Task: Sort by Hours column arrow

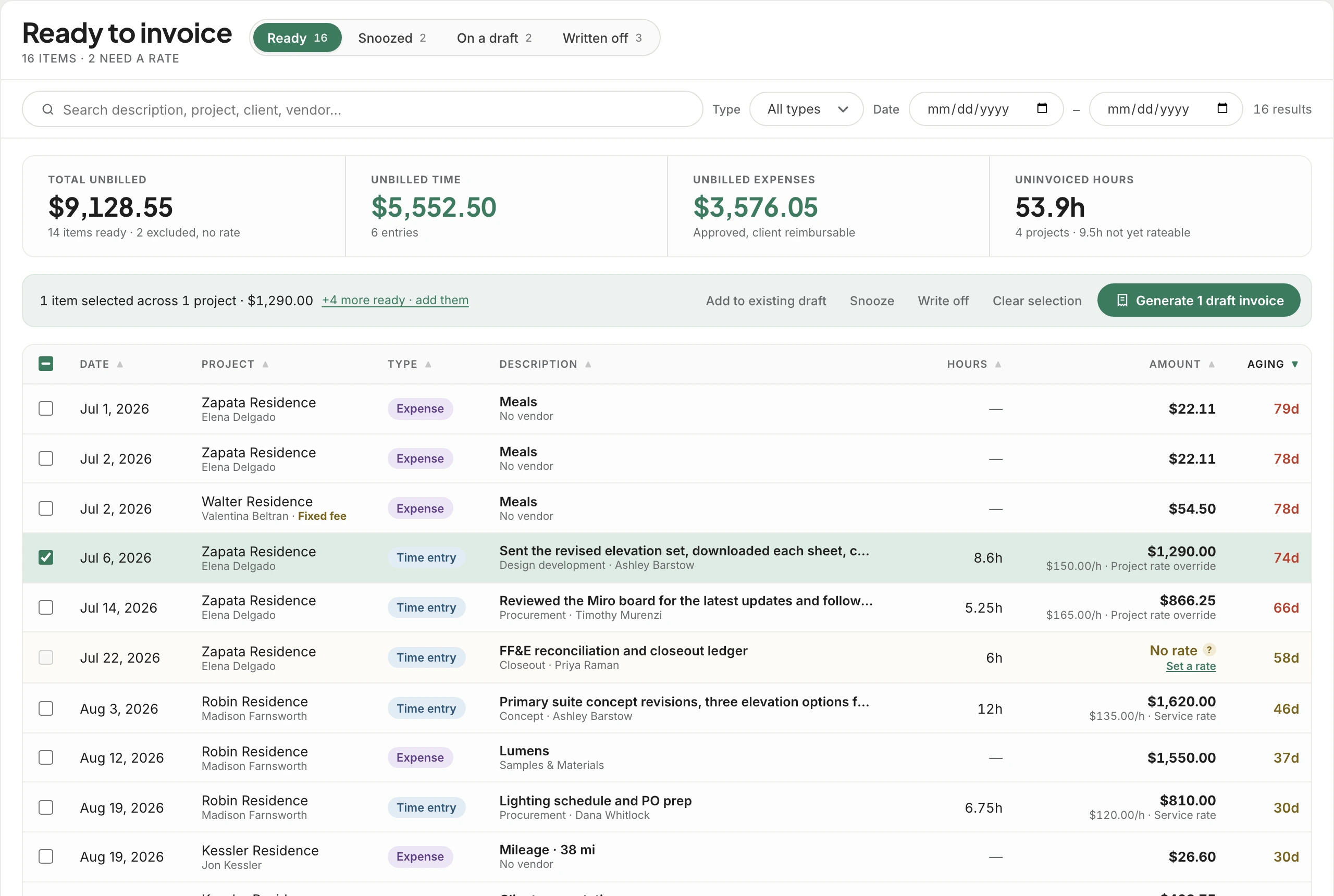Action: [x=998, y=365]
